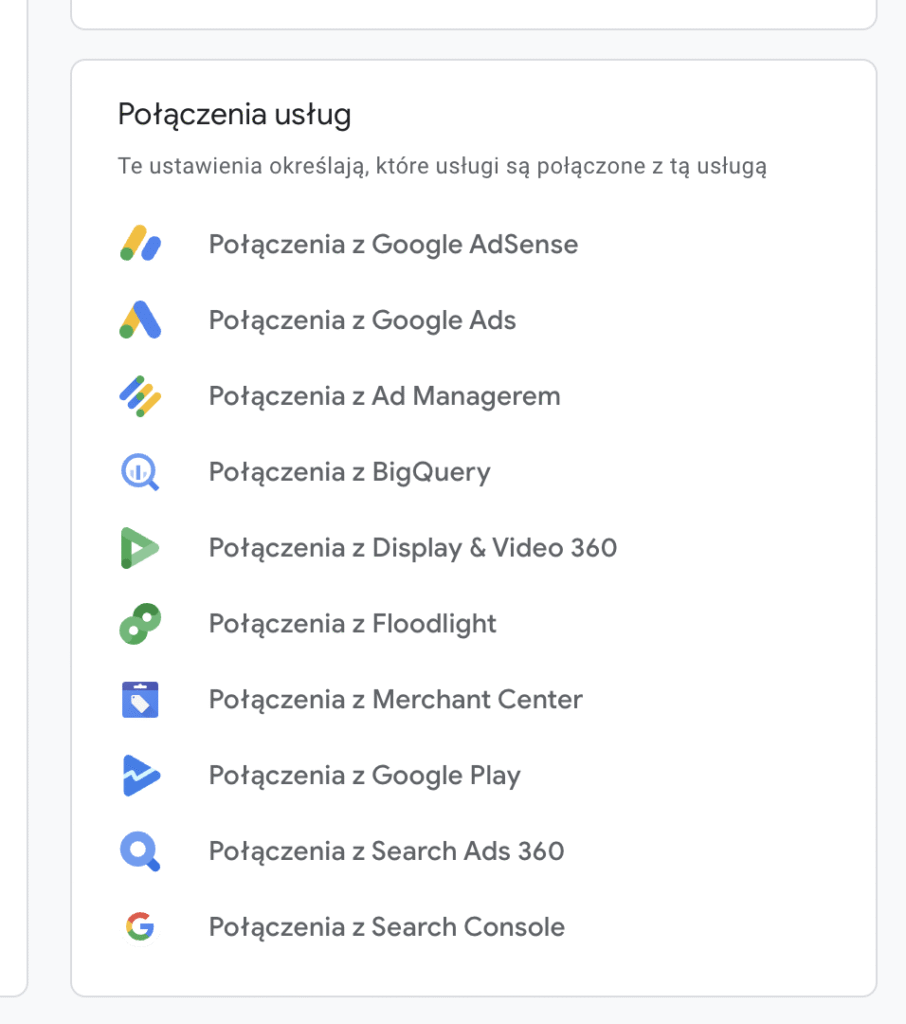Click the Ad Manager logo icon
Screen dimensions: 906x1024
coord(140,396)
